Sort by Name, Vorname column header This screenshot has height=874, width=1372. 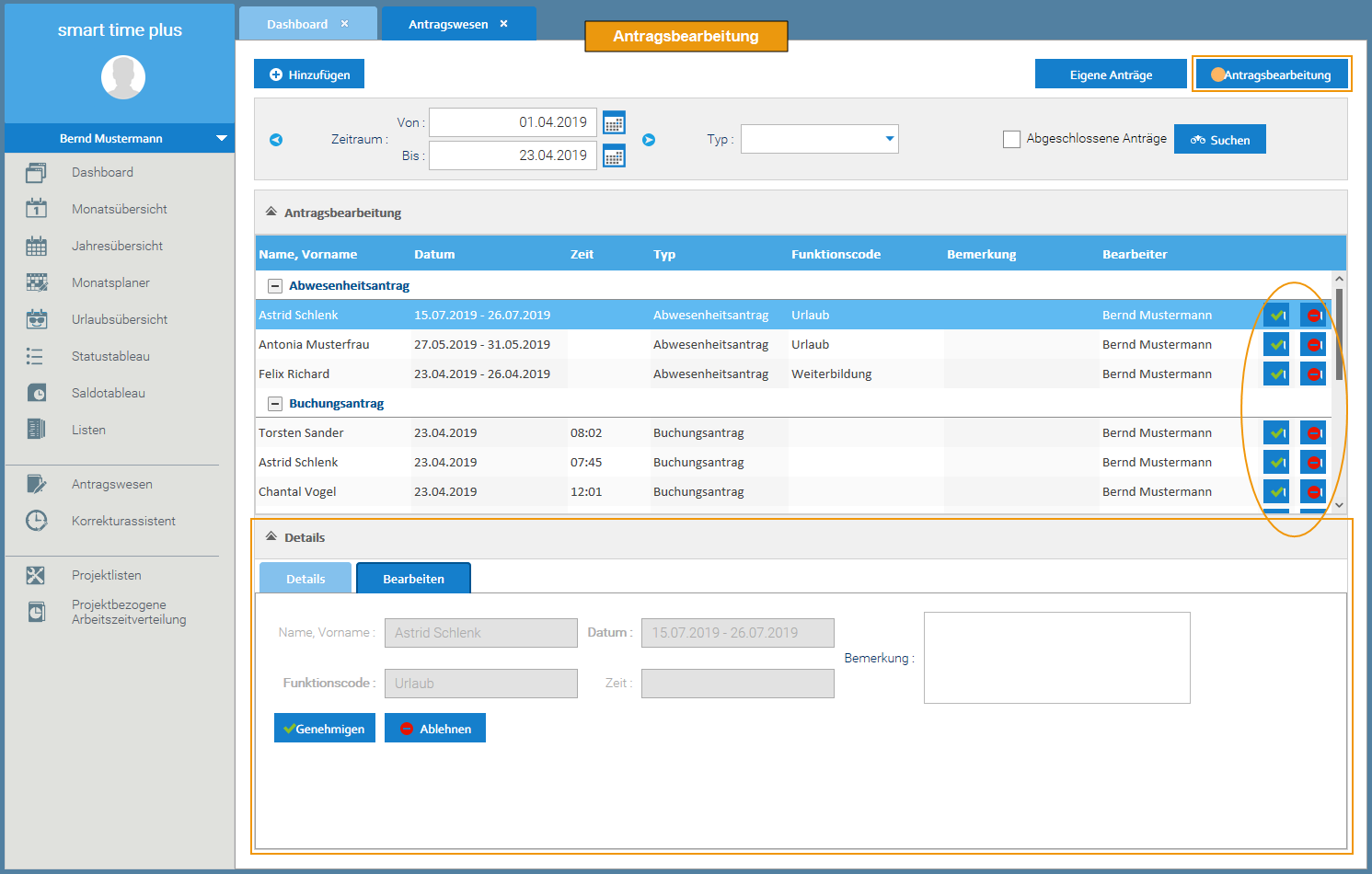point(308,254)
